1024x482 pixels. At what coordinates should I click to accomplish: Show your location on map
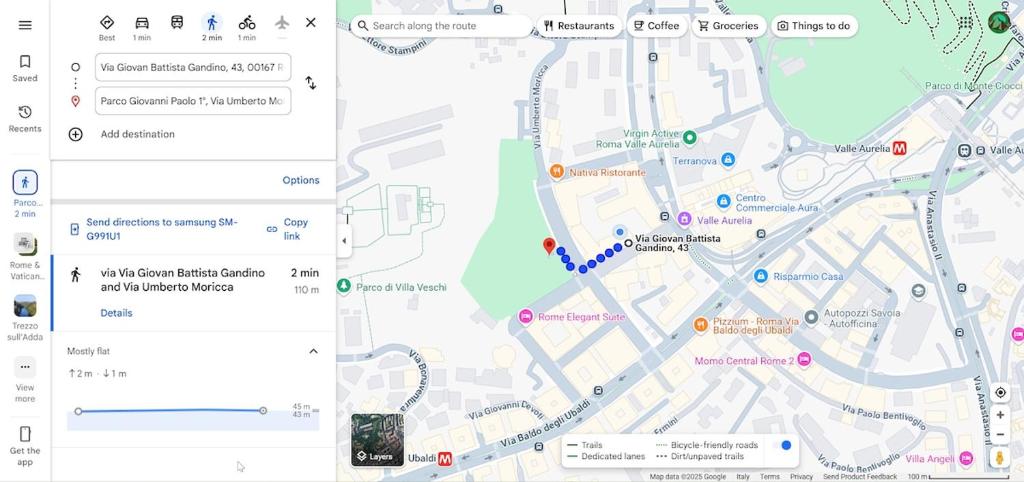coord(999,393)
